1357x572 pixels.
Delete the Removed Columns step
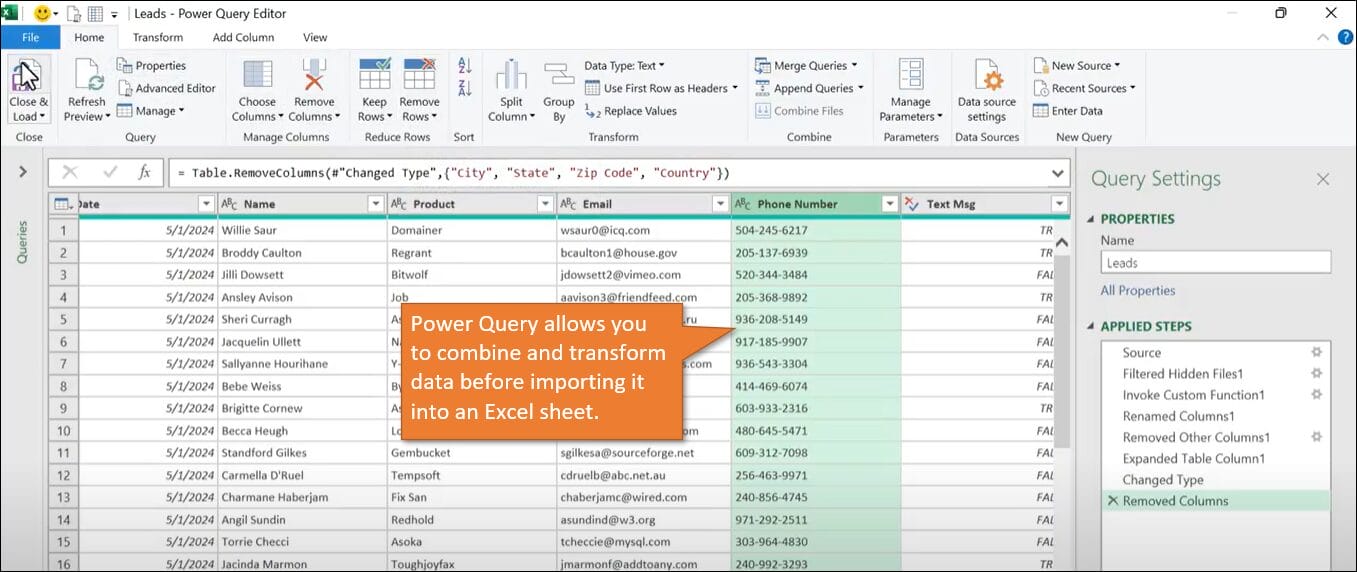1112,501
